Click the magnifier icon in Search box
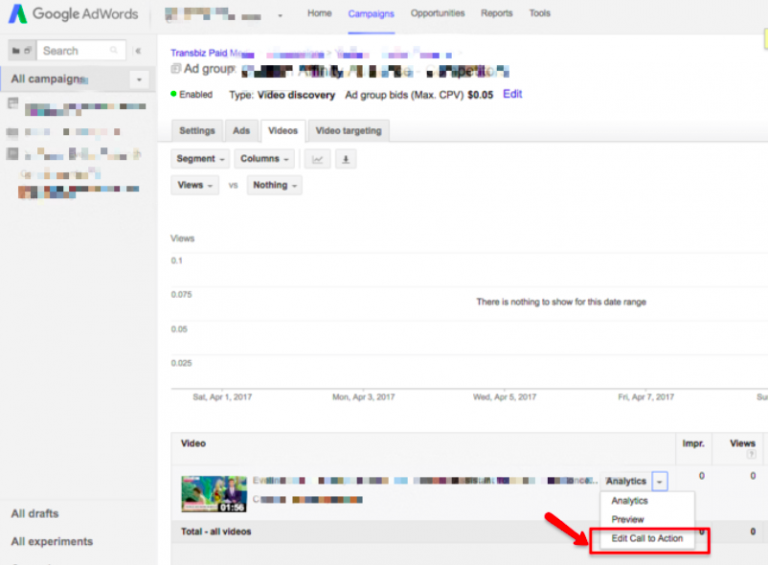 (x=114, y=50)
